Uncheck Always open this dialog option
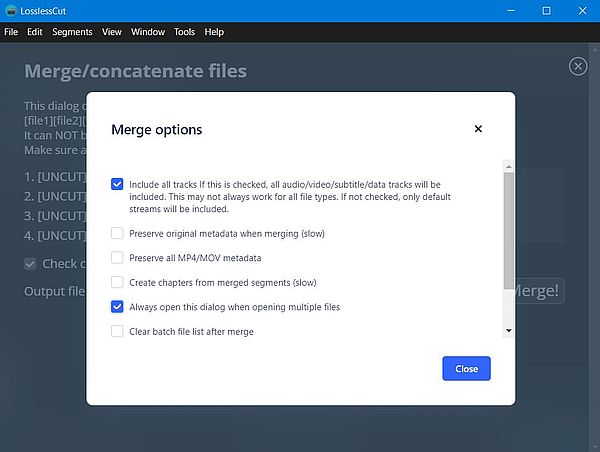The width and height of the screenshot is (600, 452). (117, 307)
